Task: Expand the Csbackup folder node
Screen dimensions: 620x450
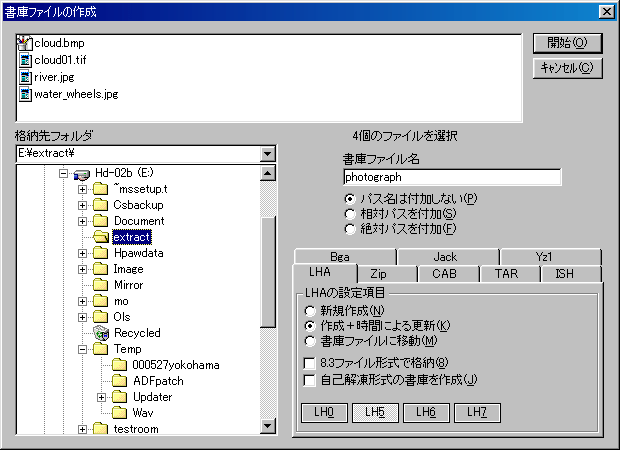Action: [x=82, y=205]
